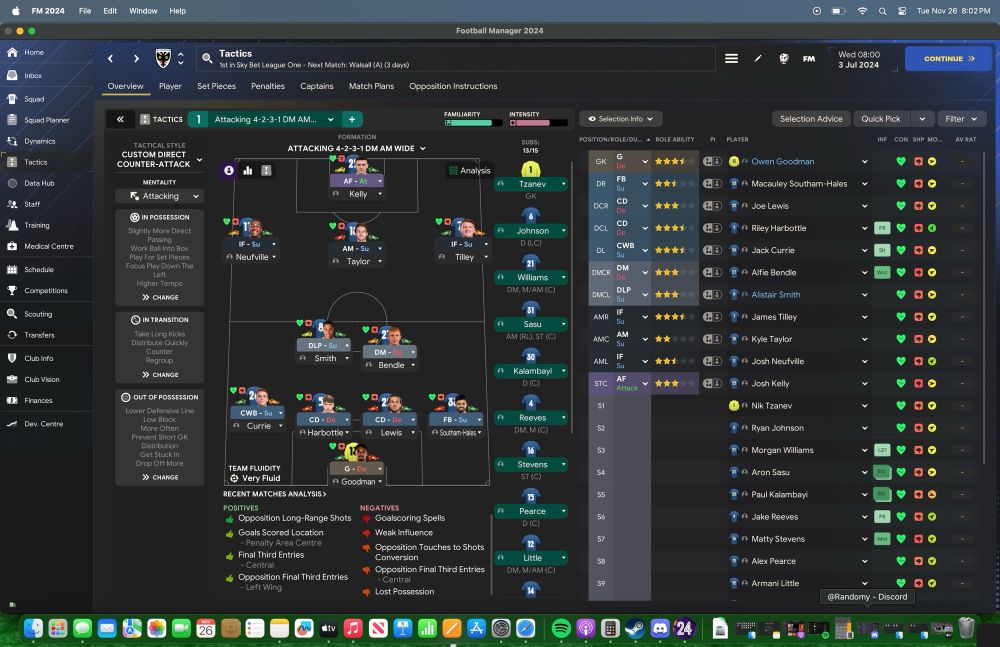Toggle player instructions icon for Alfie Bendle

click(x=712, y=272)
